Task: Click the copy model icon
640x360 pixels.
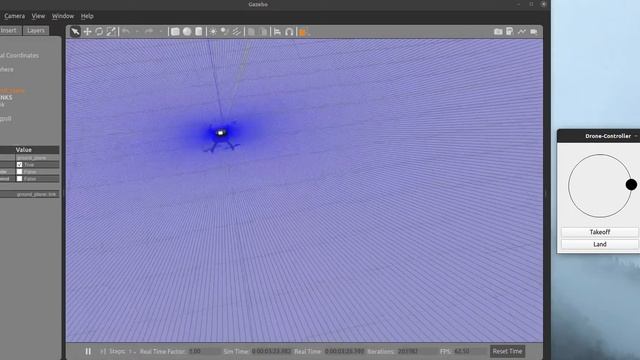Action: [x=251, y=32]
